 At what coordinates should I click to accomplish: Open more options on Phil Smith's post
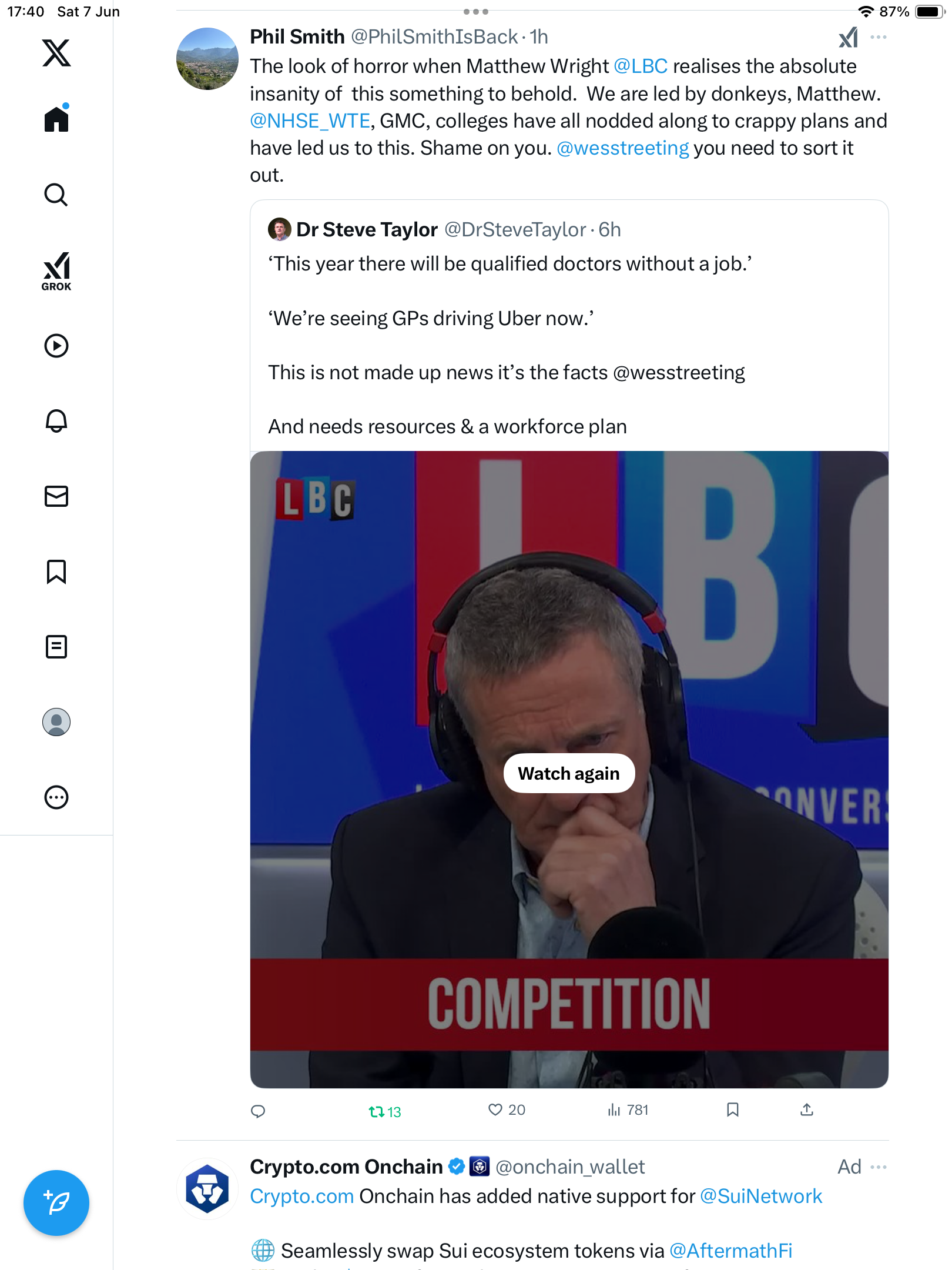click(x=879, y=37)
